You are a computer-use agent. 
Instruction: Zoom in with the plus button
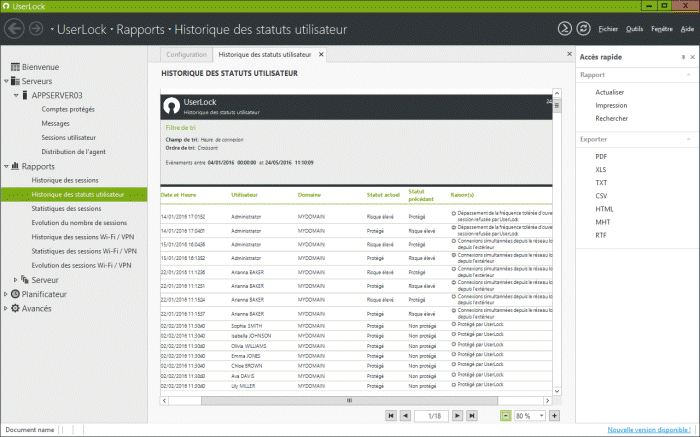[554, 416]
